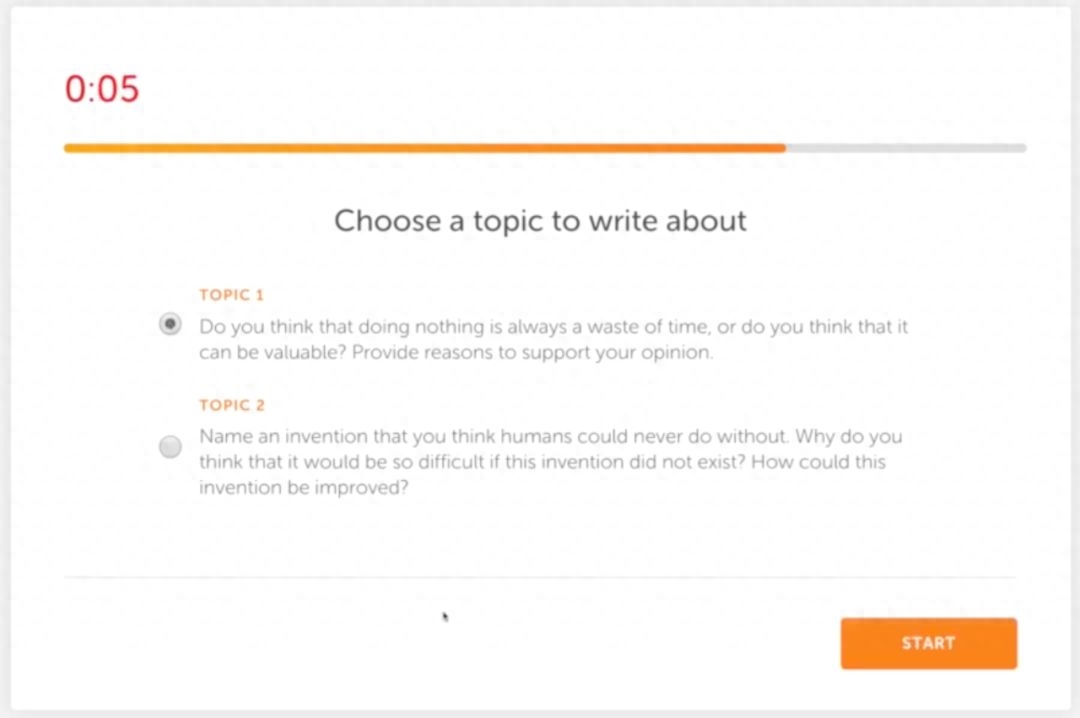Image resolution: width=1080 pixels, height=718 pixels.
Task: Click the gray unfilled part of progress bar
Action: [x=906, y=147]
